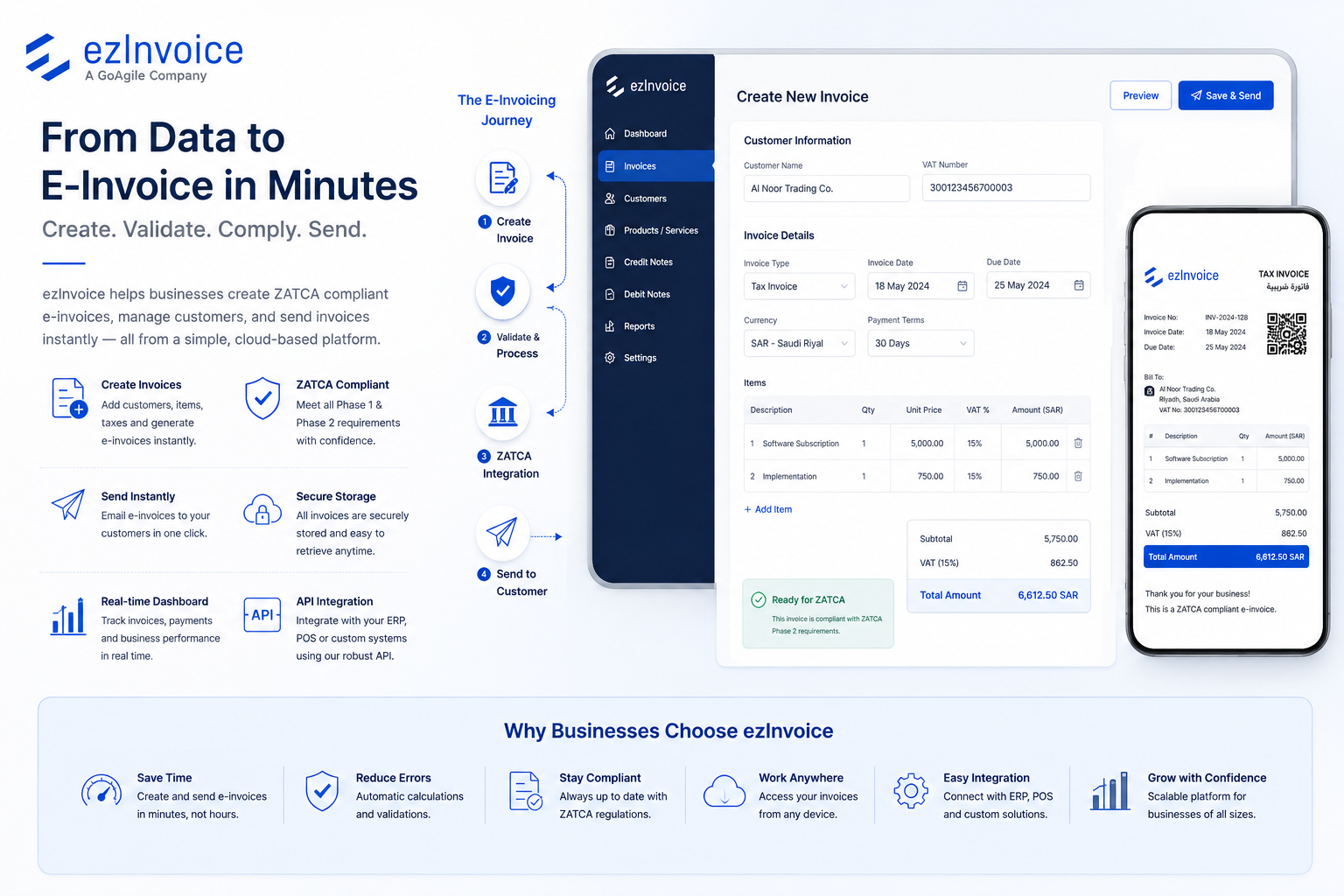This screenshot has height=896, width=1344.
Task: Click the Real-time Dashboard chart icon
Action: [68, 616]
